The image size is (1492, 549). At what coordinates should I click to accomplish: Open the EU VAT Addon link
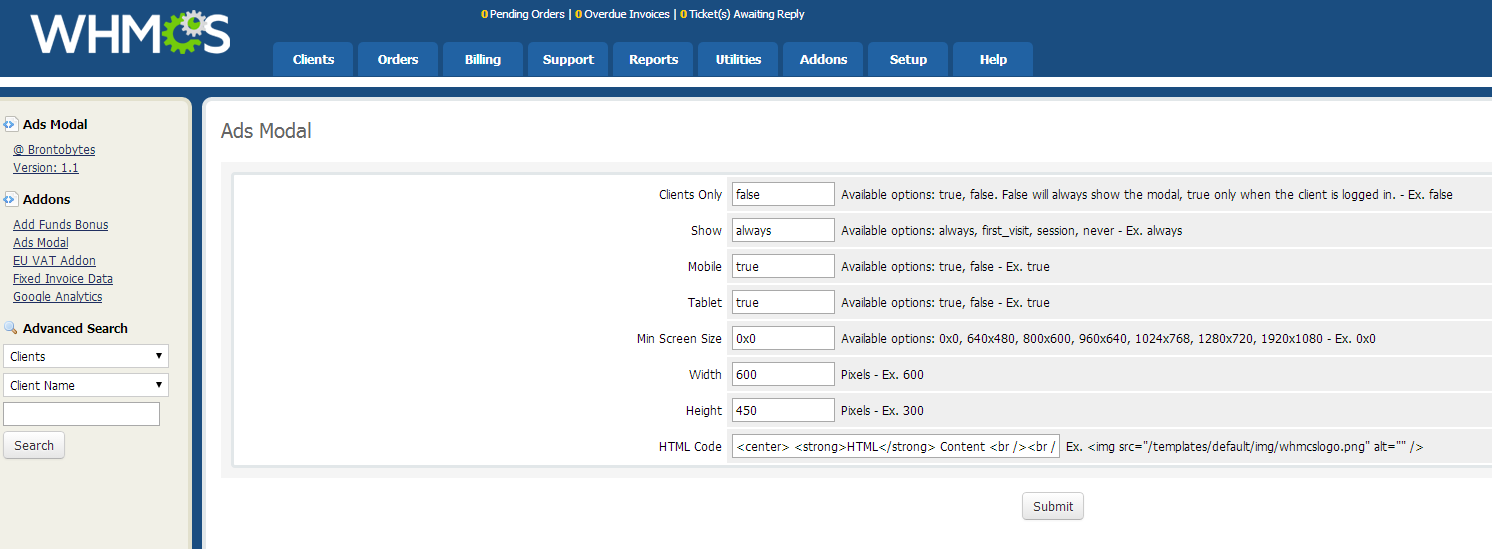pos(54,261)
